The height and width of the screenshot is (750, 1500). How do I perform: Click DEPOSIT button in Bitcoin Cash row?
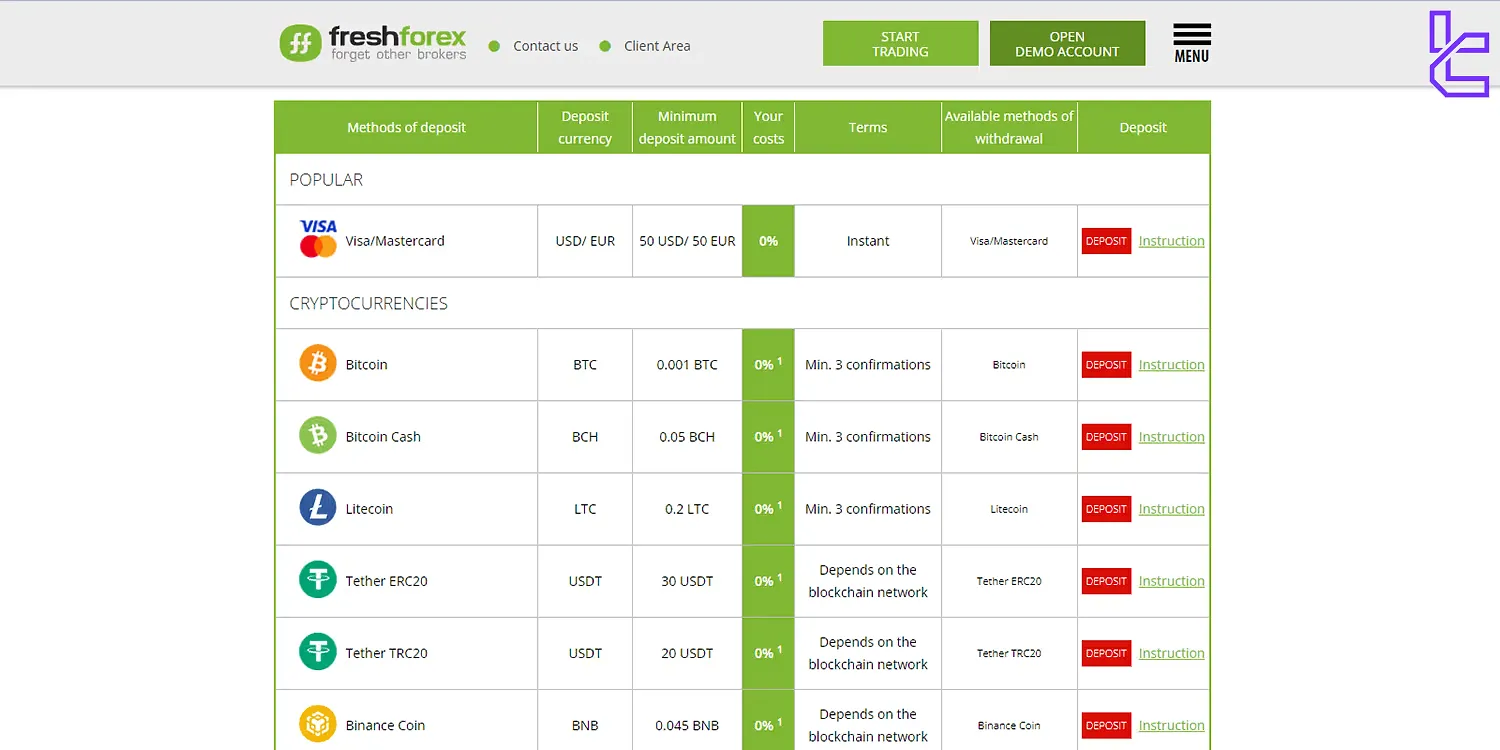1106,437
